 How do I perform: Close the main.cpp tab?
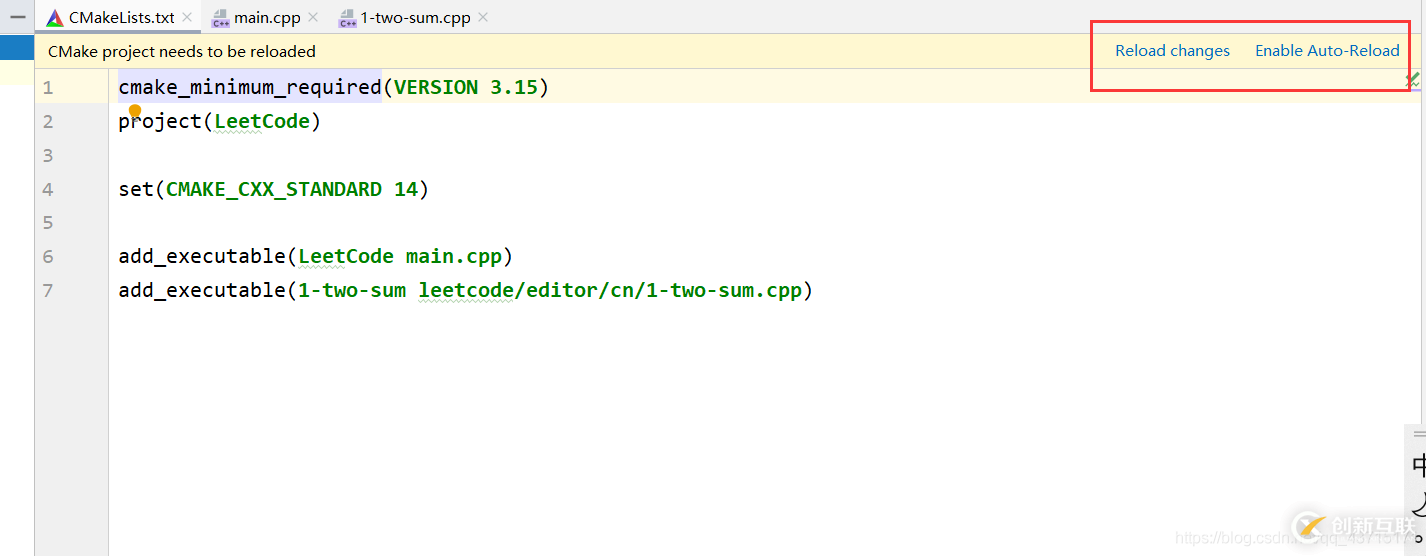[313, 18]
